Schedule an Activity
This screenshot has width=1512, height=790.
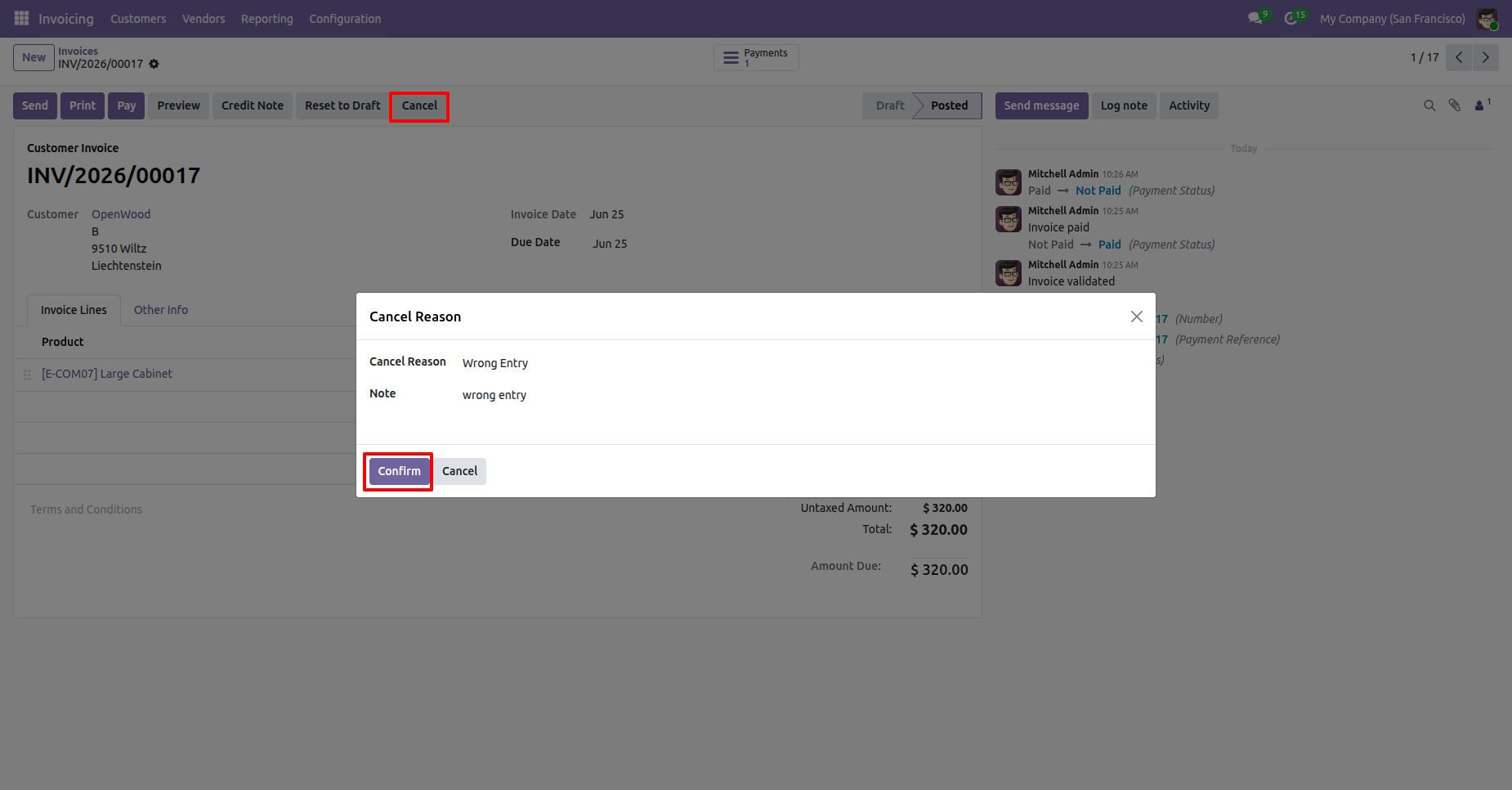click(1189, 105)
